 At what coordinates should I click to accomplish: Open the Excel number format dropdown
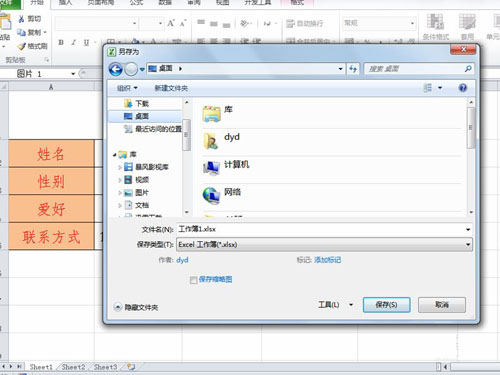tap(412, 23)
